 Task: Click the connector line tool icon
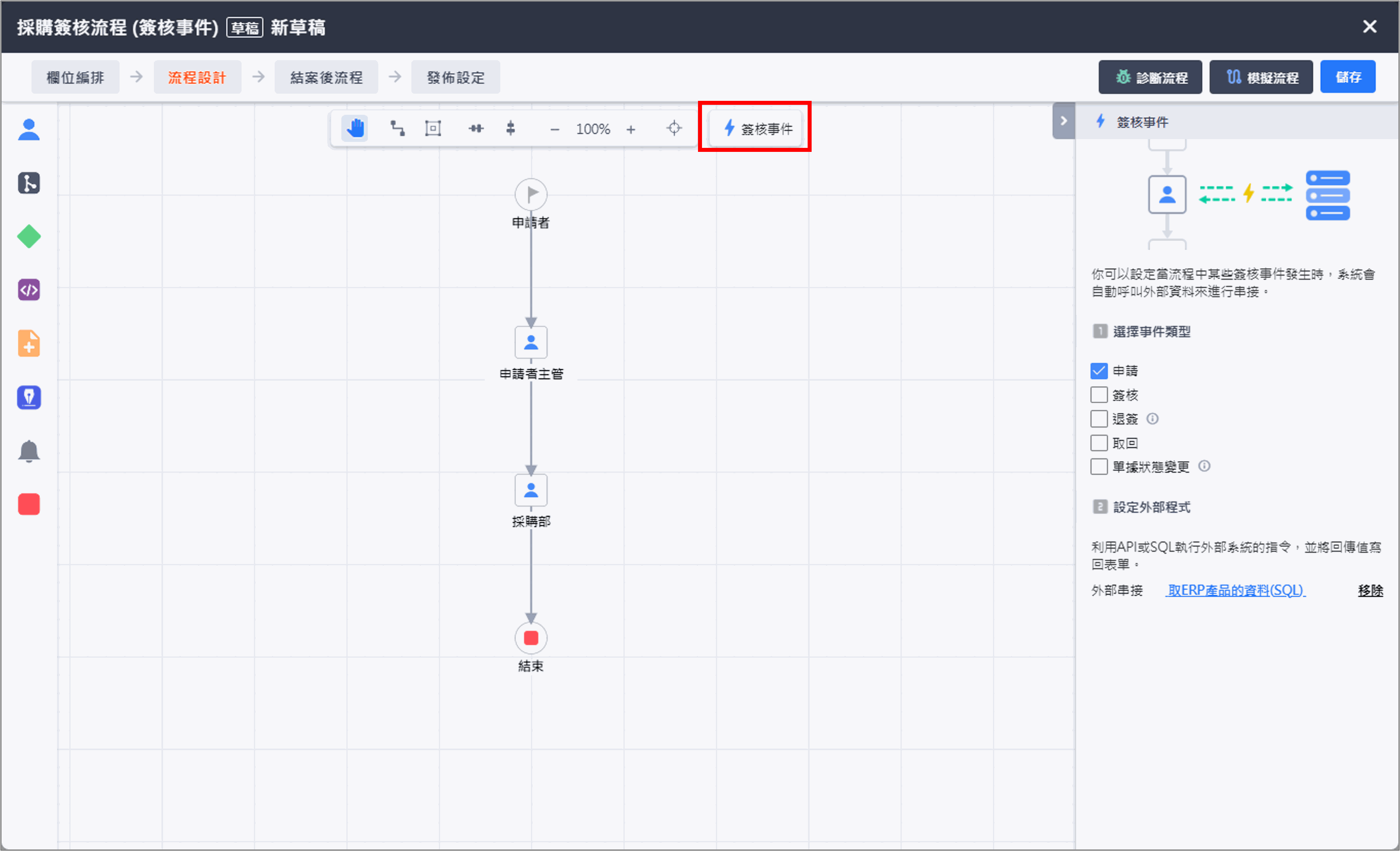point(397,128)
